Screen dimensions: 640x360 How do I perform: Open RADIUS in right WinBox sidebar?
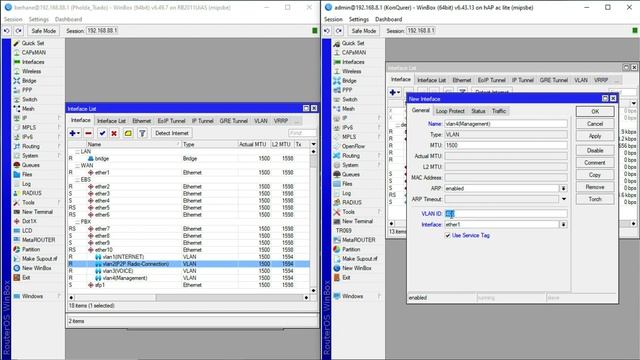click(x=352, y=203)
